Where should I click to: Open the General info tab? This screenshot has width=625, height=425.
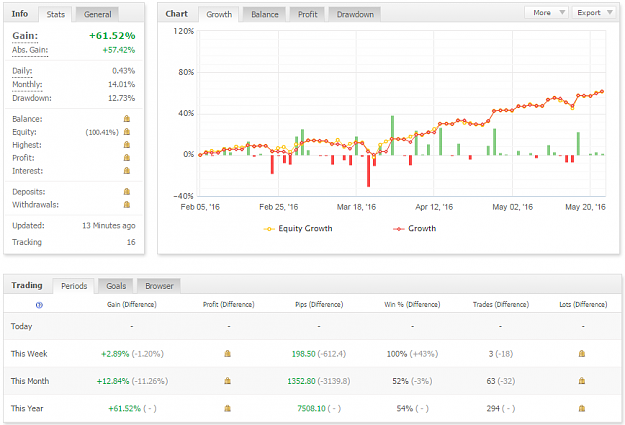tap(97, 14)
